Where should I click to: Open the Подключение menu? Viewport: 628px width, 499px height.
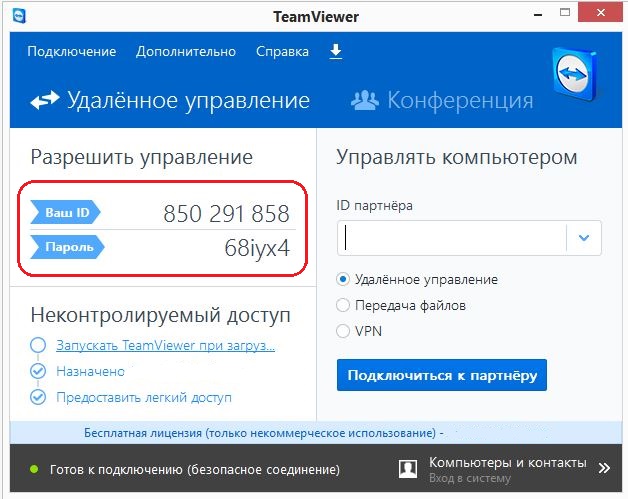click(72, 52)
